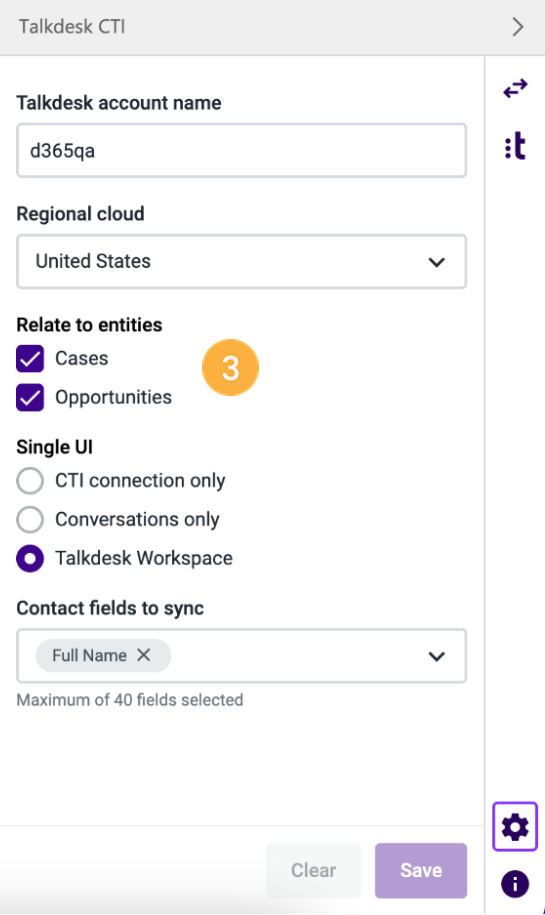Uncheck the Opportunities checkbox
This screenshot has width=545, height=915.
click(30, 397)
